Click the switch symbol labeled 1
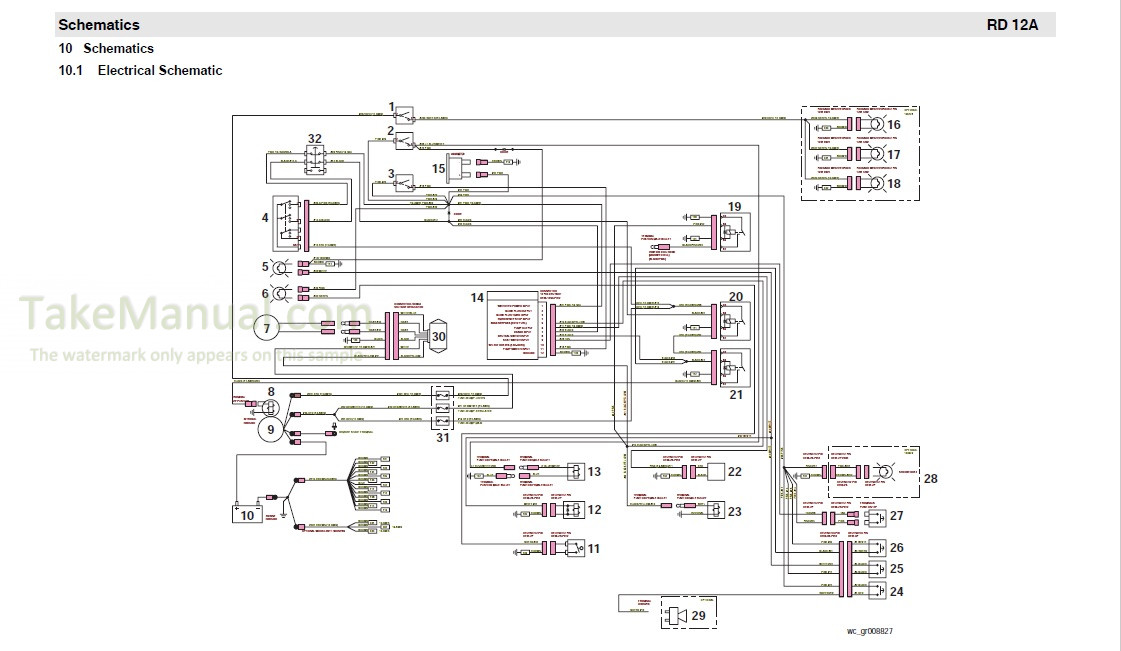Image resolution: width=1121 pixels, height=651 pixels. 408,117
